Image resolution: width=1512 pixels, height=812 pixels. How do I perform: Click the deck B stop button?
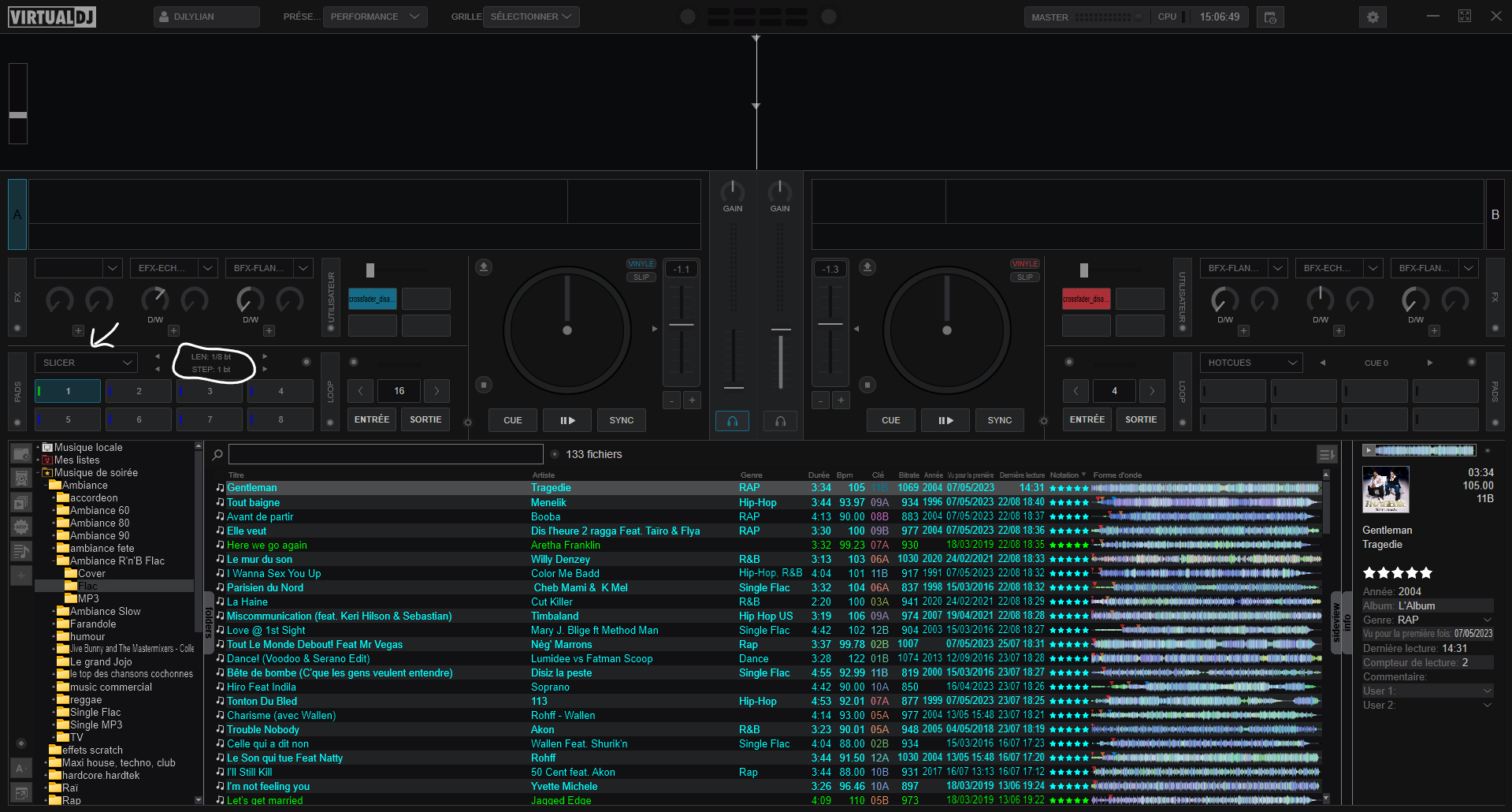tap(867, 385)
